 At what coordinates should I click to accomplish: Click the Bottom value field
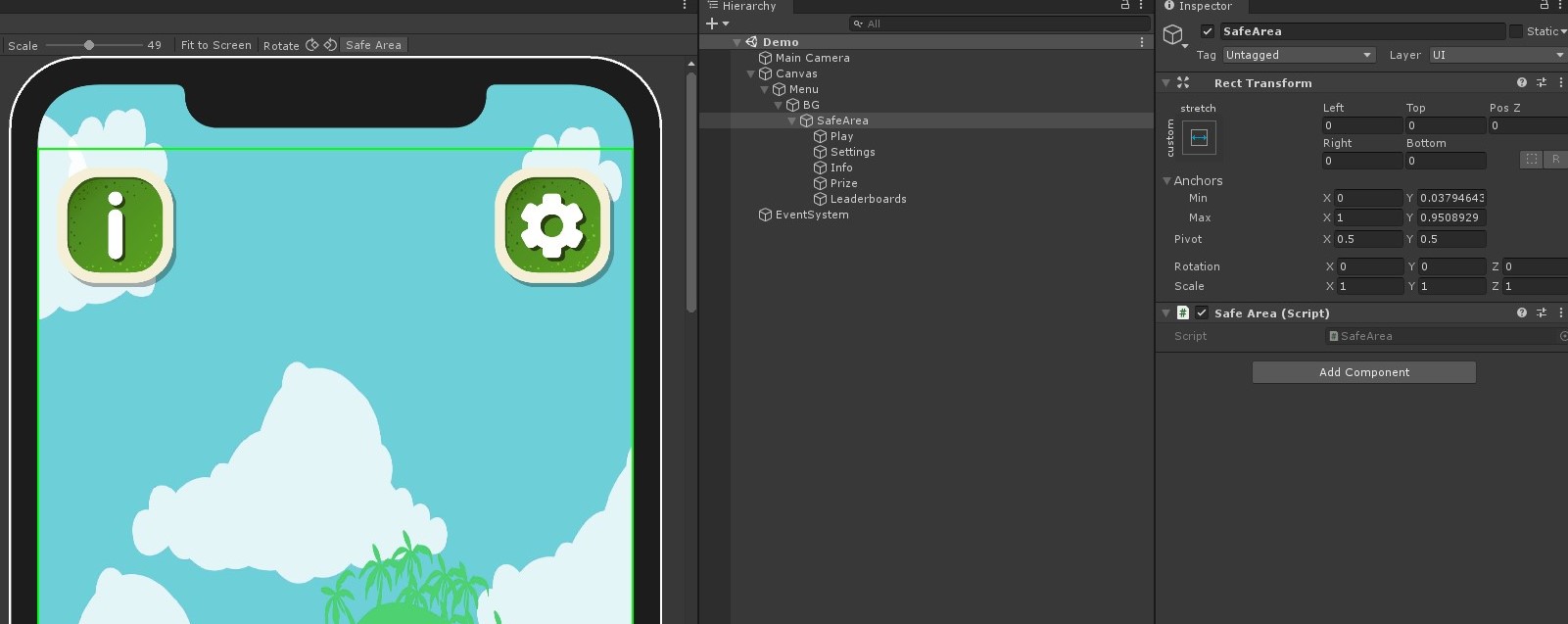click(1446, 161)
